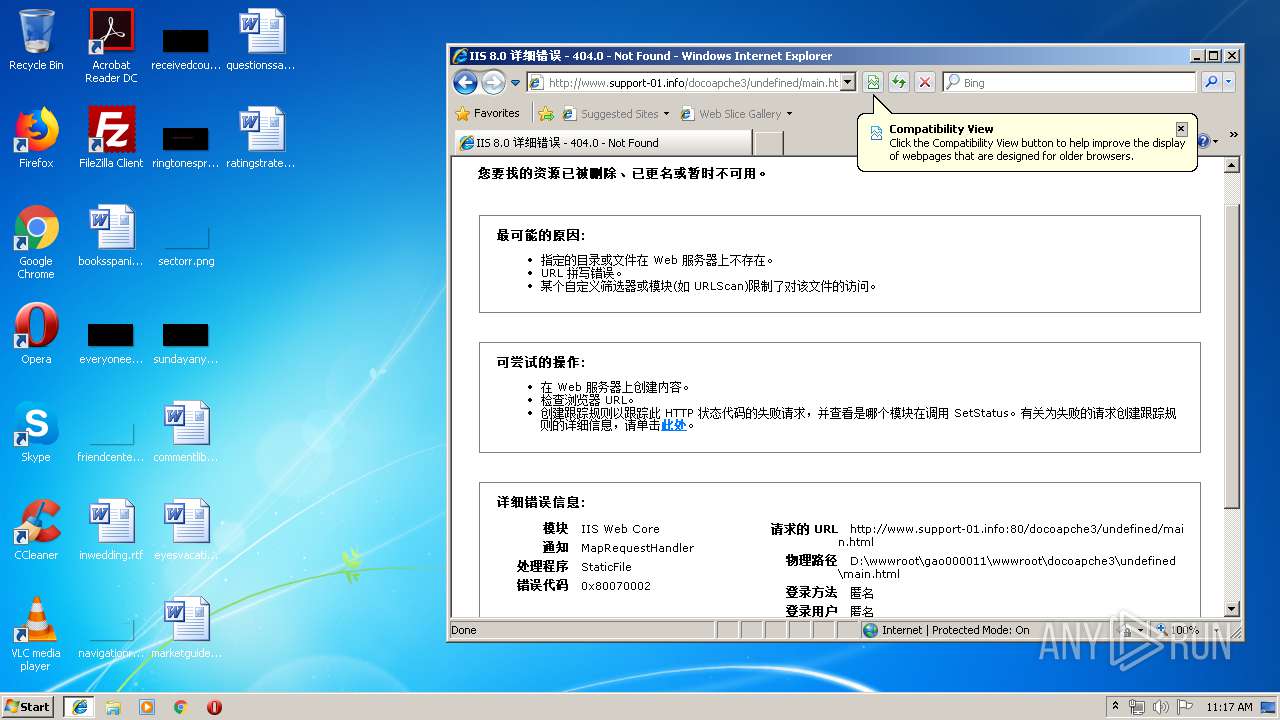Click the IE Forward navigation button

[494, 82]
